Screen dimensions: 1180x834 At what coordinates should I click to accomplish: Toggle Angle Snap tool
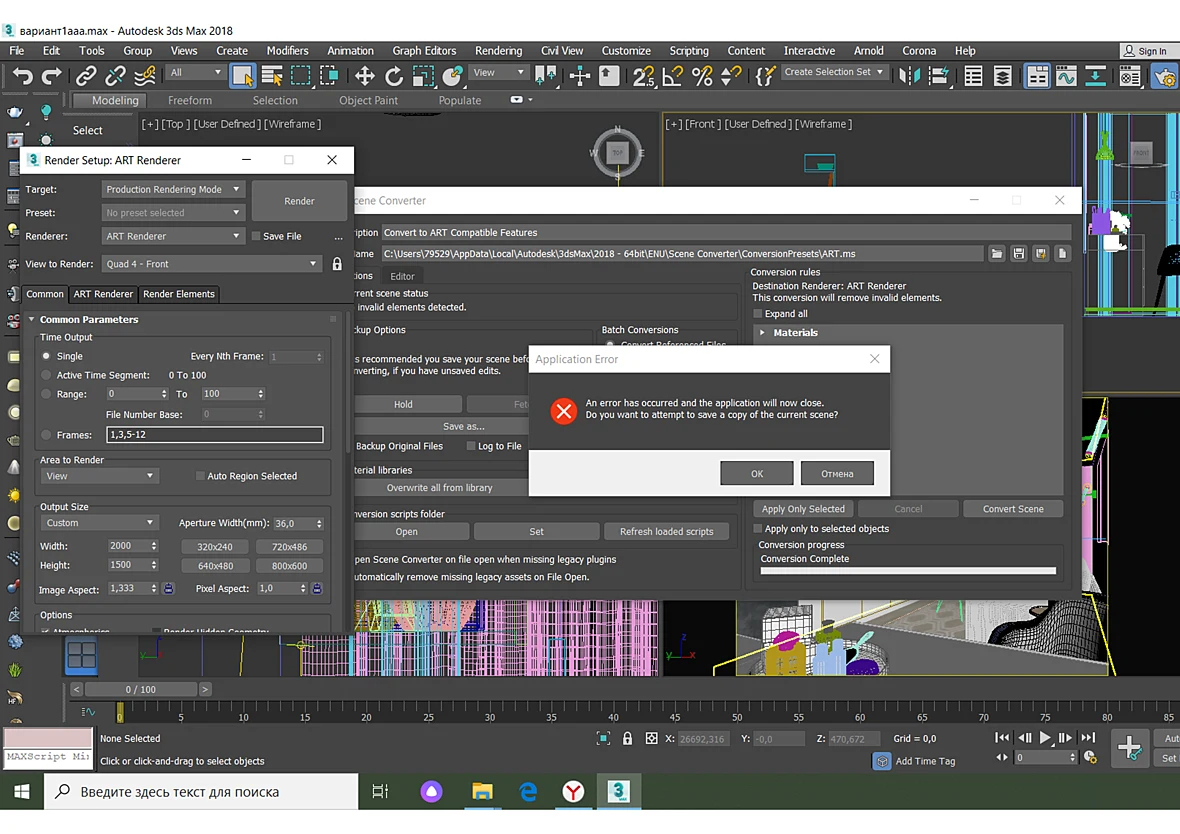point(673,76)
